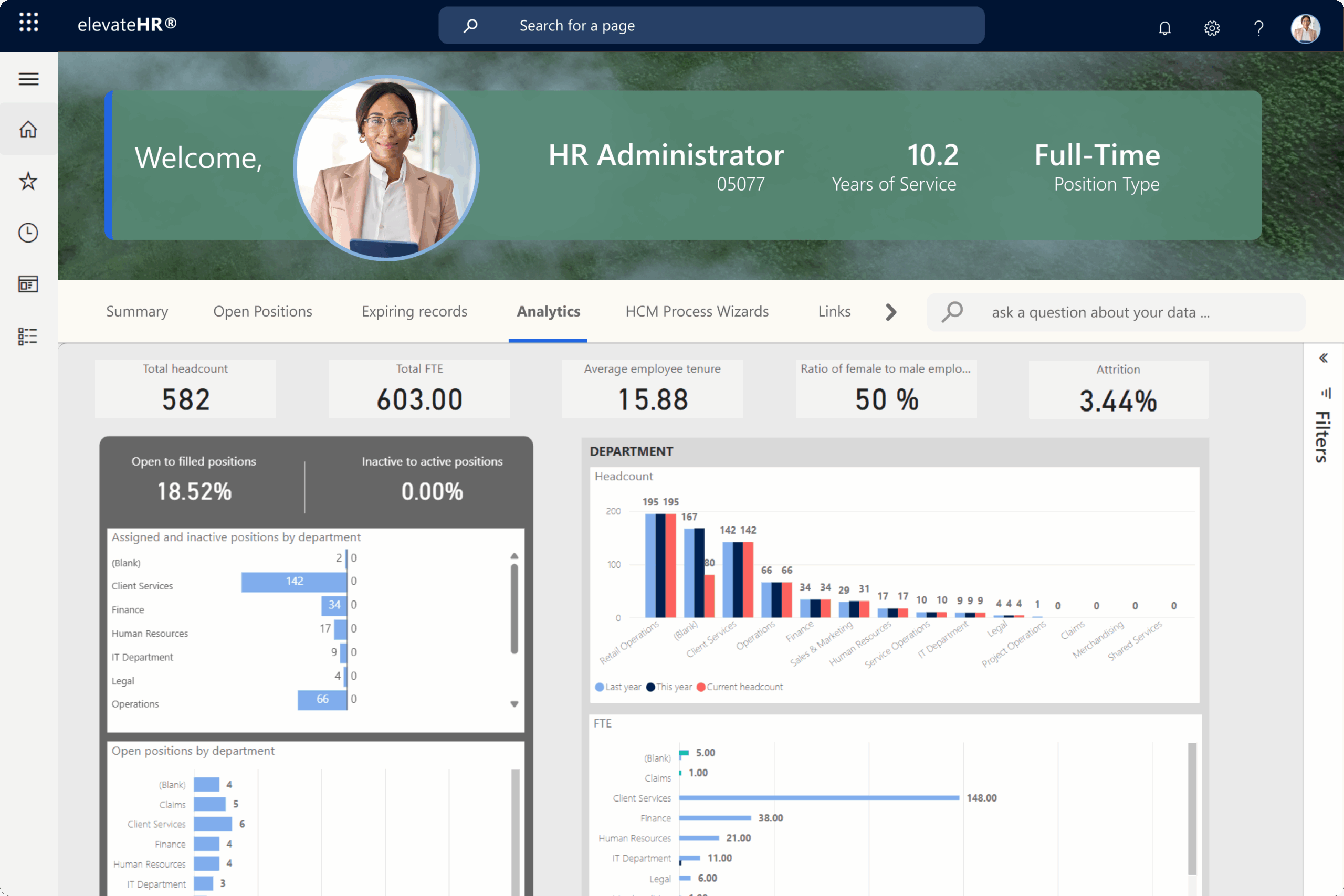The image size is (1344, 896).
Task: Click the notifications bell icon
Action: click(1164, 27)
